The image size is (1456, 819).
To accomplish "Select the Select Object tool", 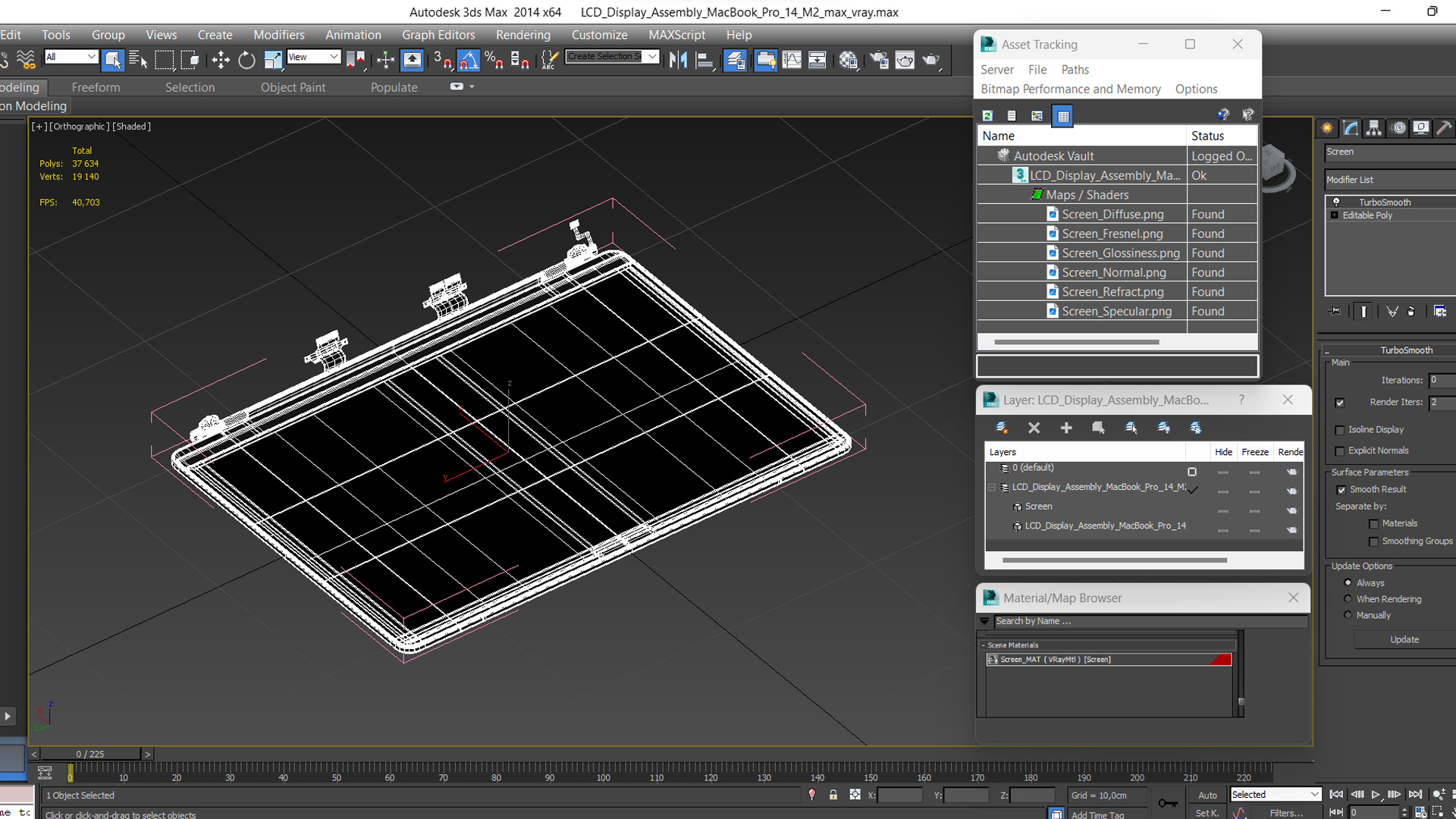I will (x=112, y=59).
